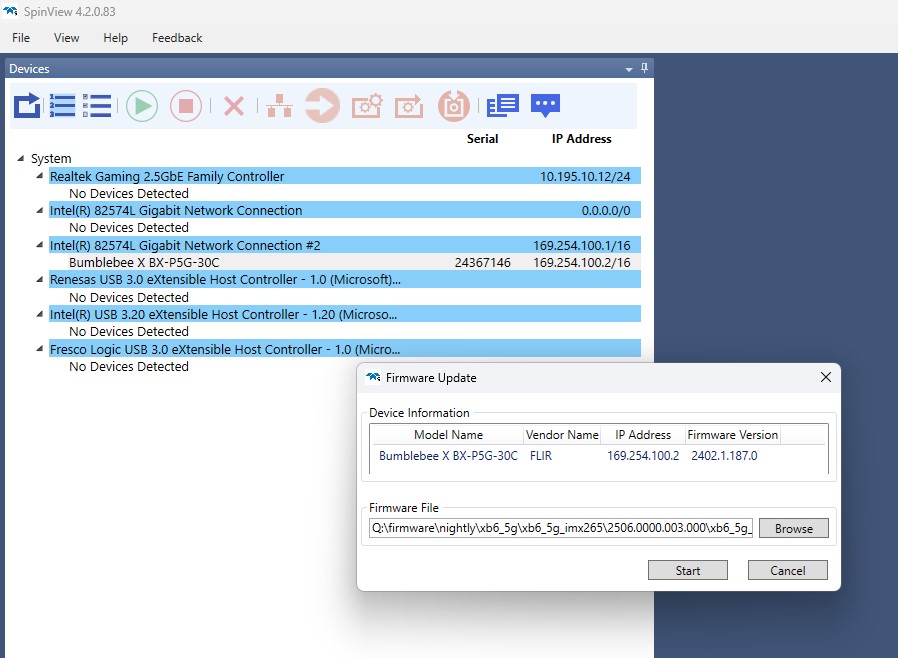898x658 pixels.
Task: Click the SpinView logo in title bar
Action: 10,11
